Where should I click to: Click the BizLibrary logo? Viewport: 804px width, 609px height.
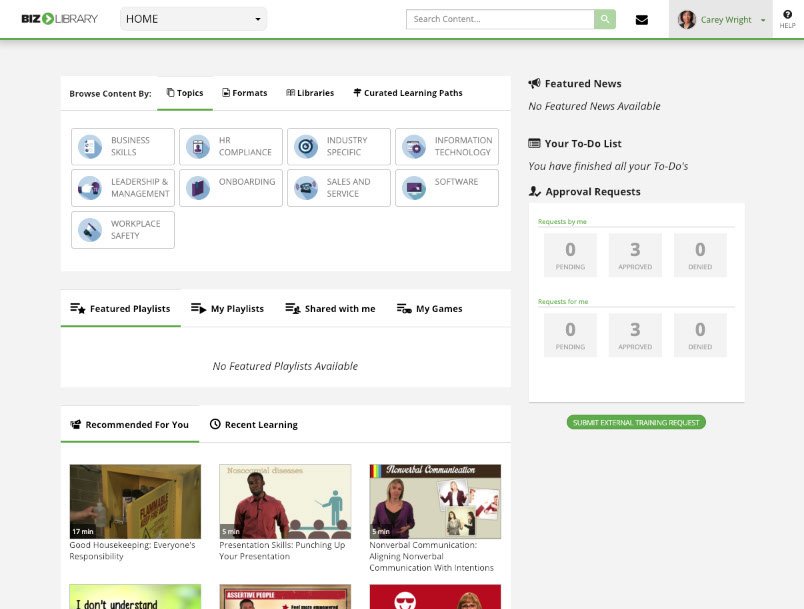click(x=59, y=19)
